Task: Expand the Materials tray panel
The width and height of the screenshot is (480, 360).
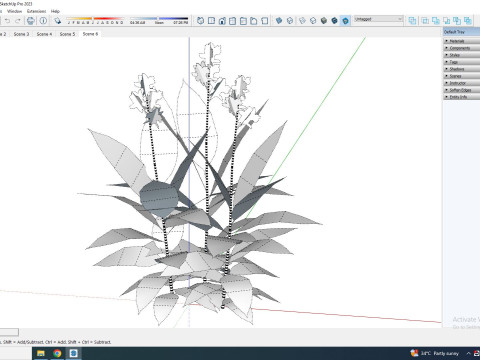Action: point(462,41)
